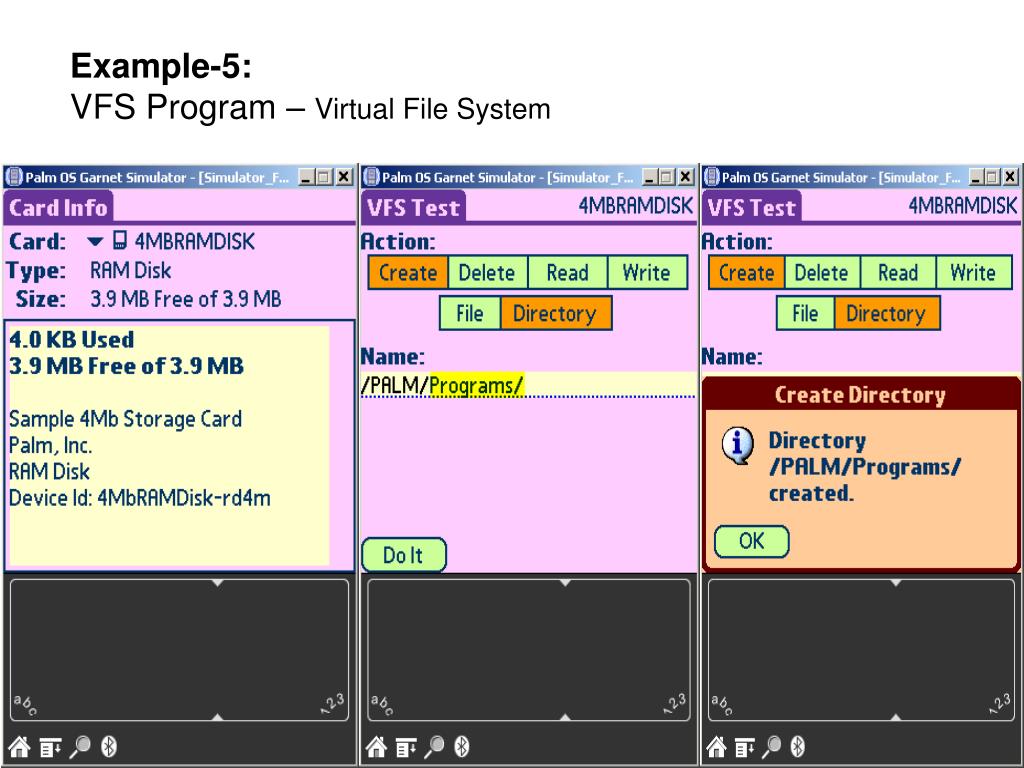Click 'Palm, Inc.' manufacturer line

click(50, 445)
